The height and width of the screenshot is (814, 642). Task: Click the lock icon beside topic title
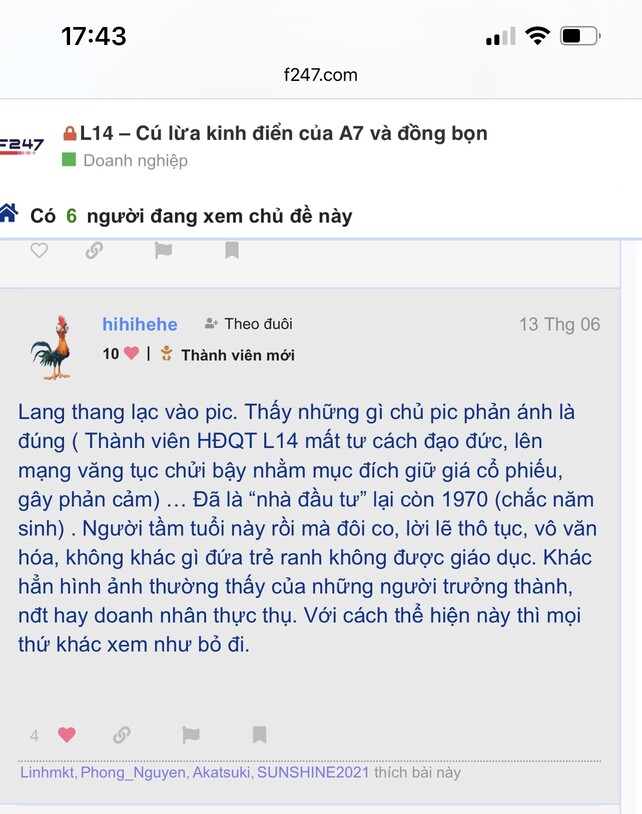click(x=70, y=133)
